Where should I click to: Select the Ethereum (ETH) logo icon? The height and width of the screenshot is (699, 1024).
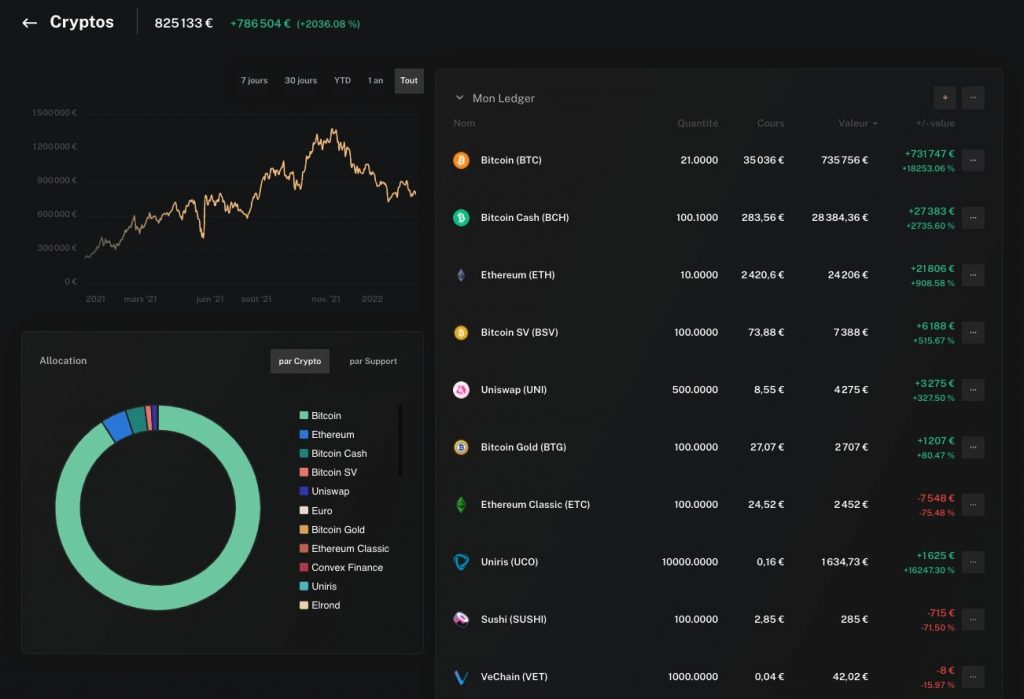click(x=460, y=274)
